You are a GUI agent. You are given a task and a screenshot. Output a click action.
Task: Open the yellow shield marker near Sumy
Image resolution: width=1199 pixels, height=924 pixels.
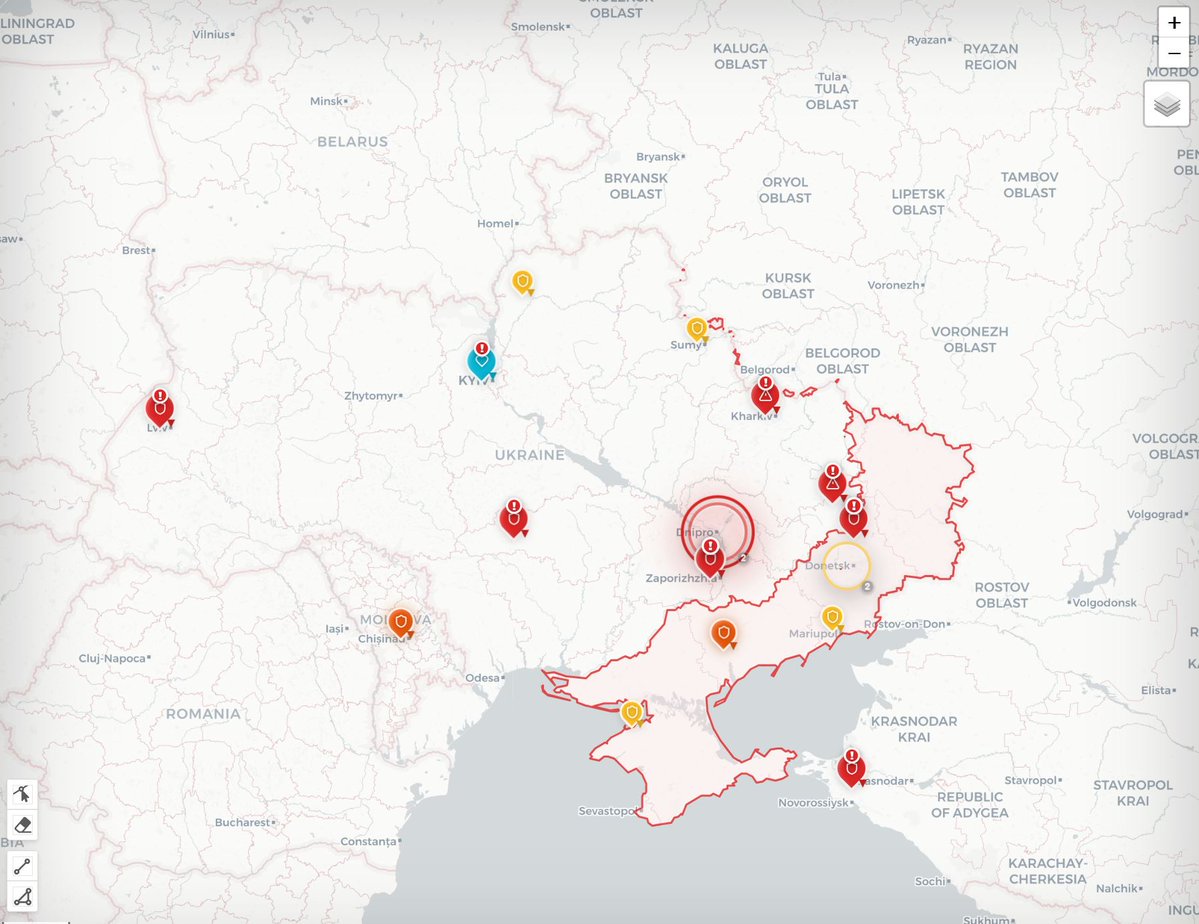coord(697,326)
